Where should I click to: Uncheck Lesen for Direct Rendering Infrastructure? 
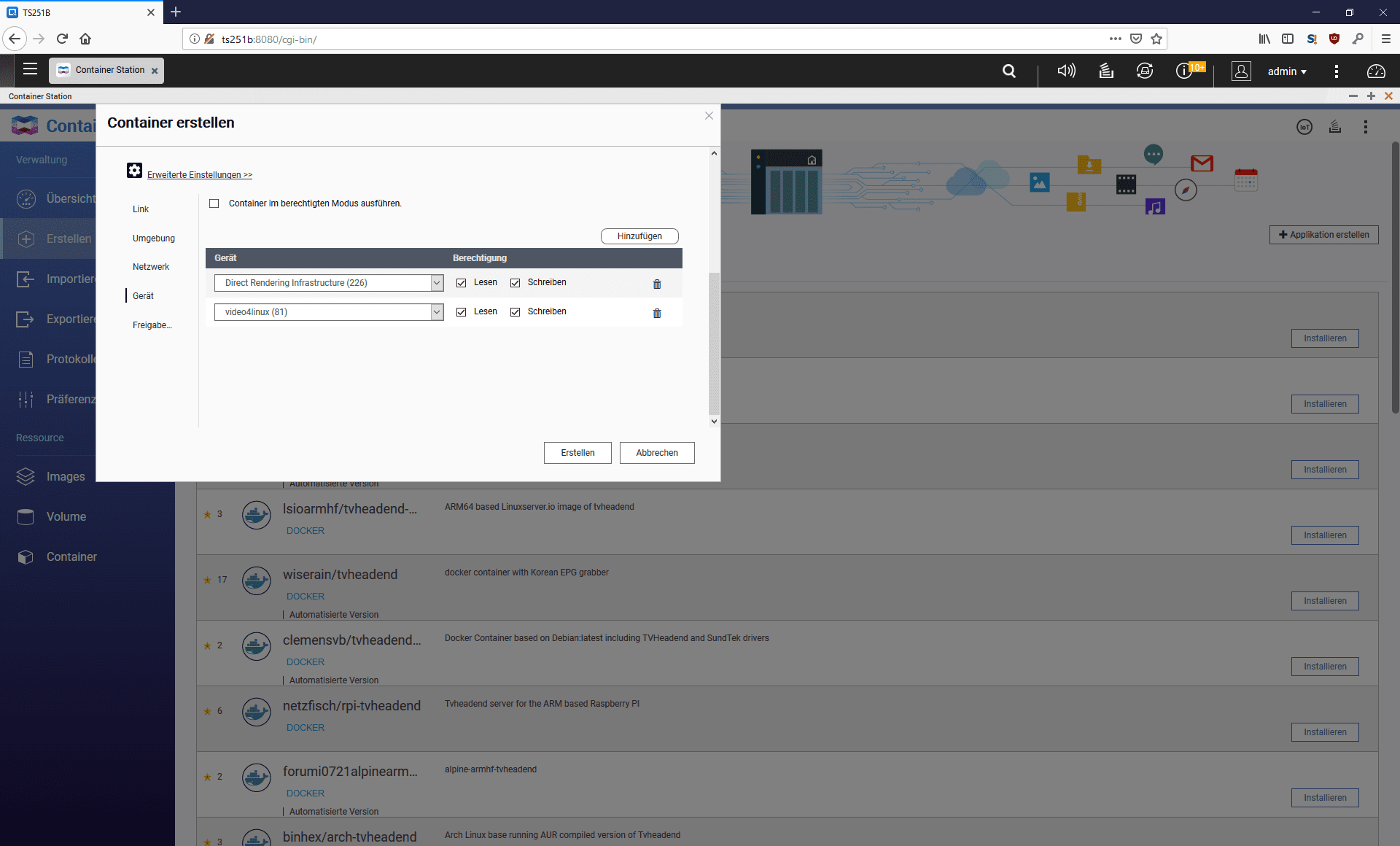462,283
